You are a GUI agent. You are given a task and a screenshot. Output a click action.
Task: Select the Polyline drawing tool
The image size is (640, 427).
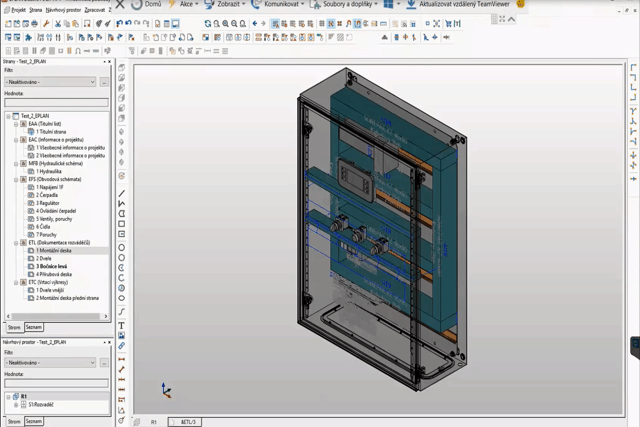[x=122, y=204]
